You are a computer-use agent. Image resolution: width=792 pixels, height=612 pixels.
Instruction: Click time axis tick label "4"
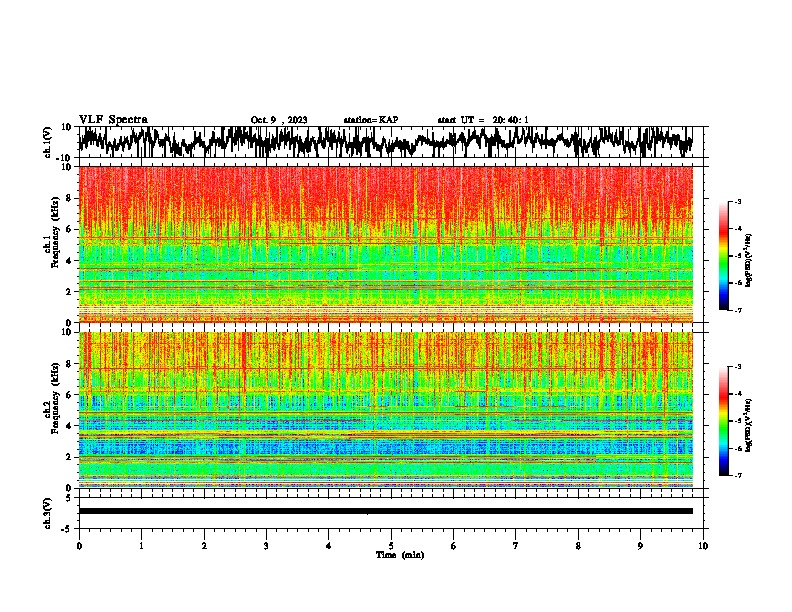[329, 546]
